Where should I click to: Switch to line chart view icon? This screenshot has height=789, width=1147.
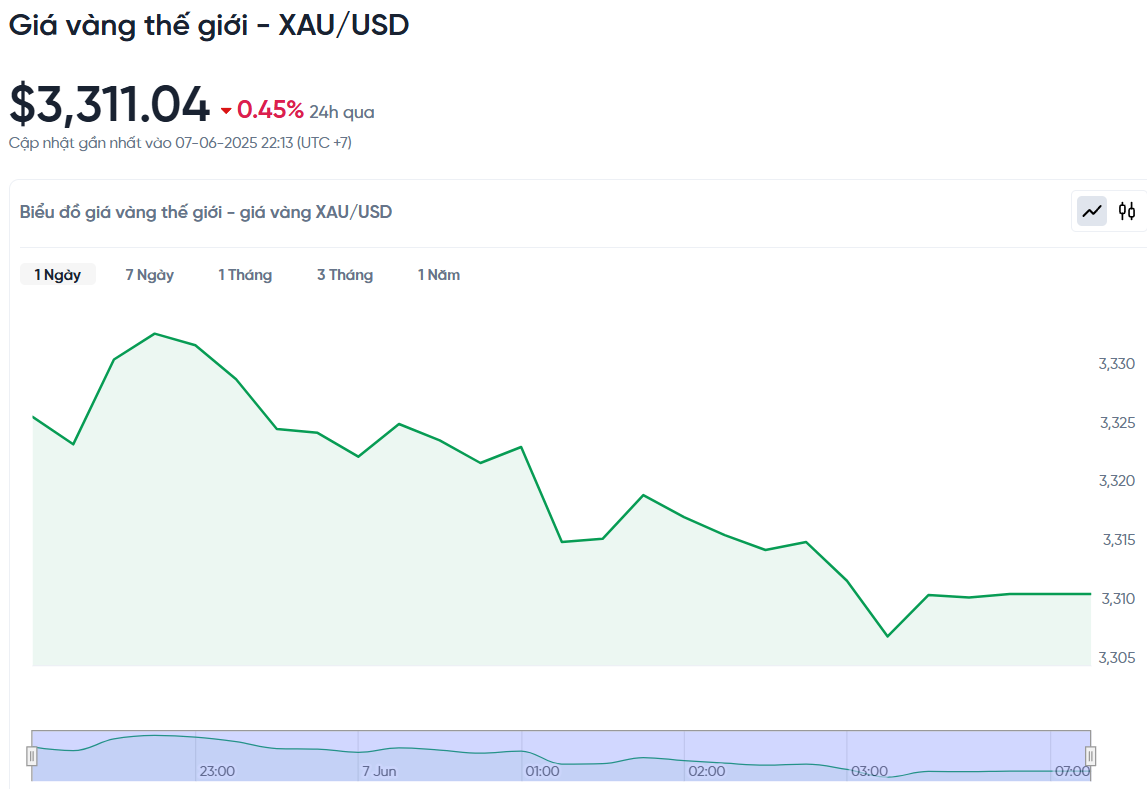pyautogui.click(x=1092, y=211)
